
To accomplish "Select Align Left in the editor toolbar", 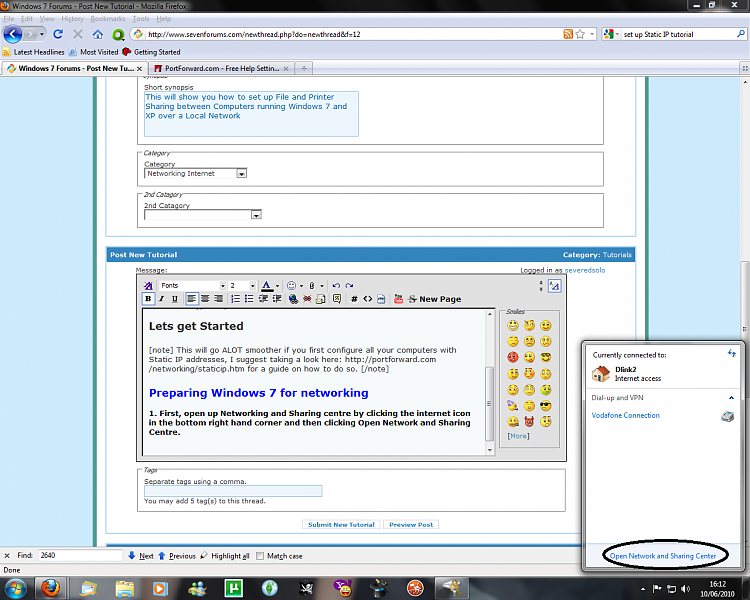I will [191, 299].
